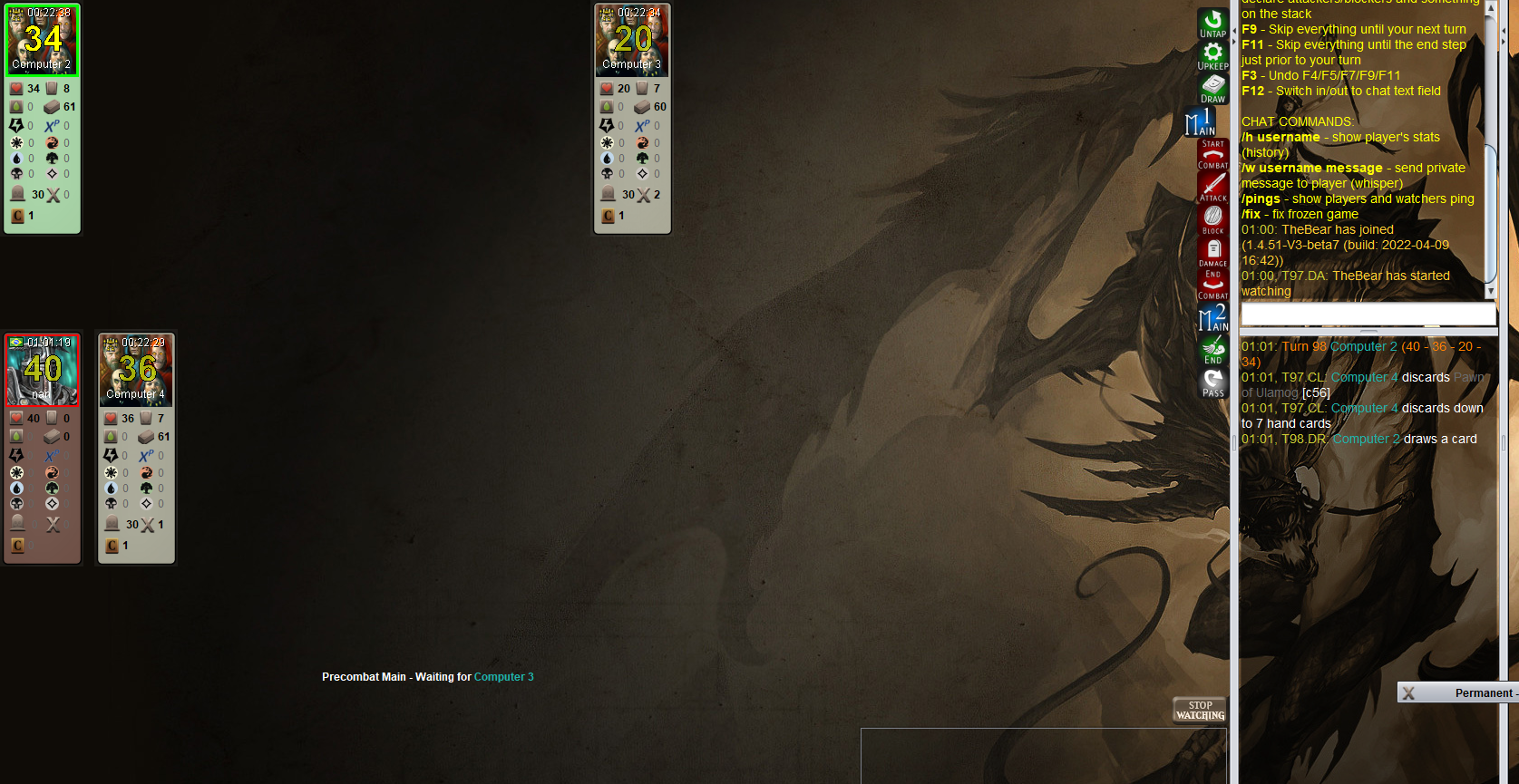
Task: Click Computer 3's life heart icon
Action: coord(607,89)
